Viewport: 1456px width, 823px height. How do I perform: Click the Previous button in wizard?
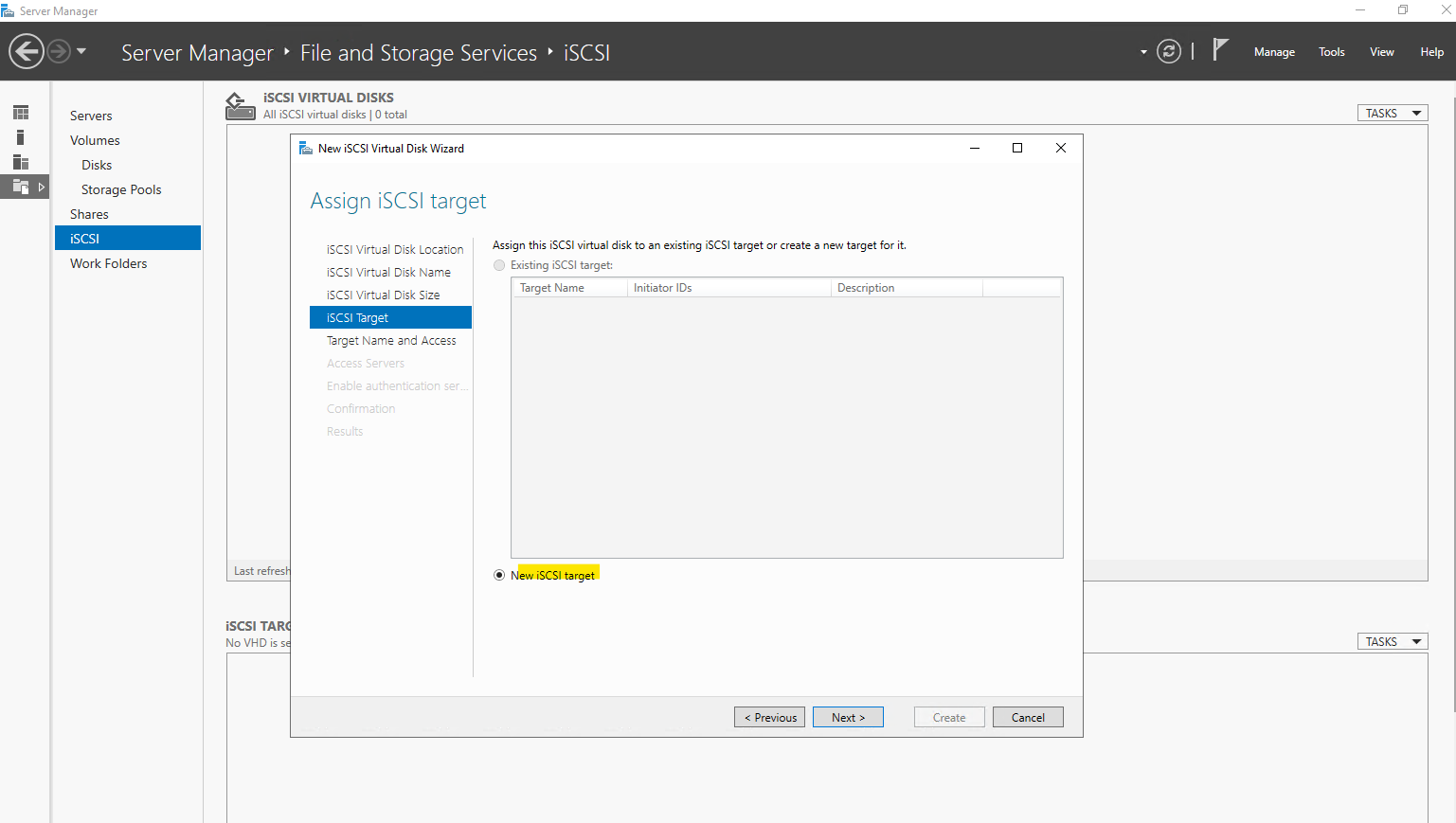pyautogui.click(x=769, y=718)
